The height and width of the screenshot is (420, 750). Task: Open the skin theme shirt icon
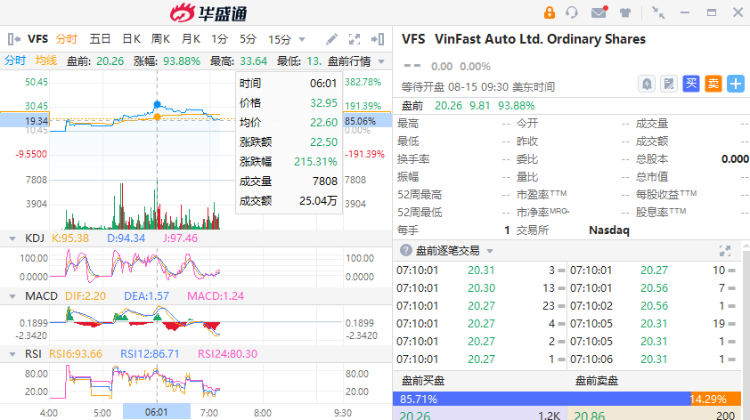[x=625, y=13]
